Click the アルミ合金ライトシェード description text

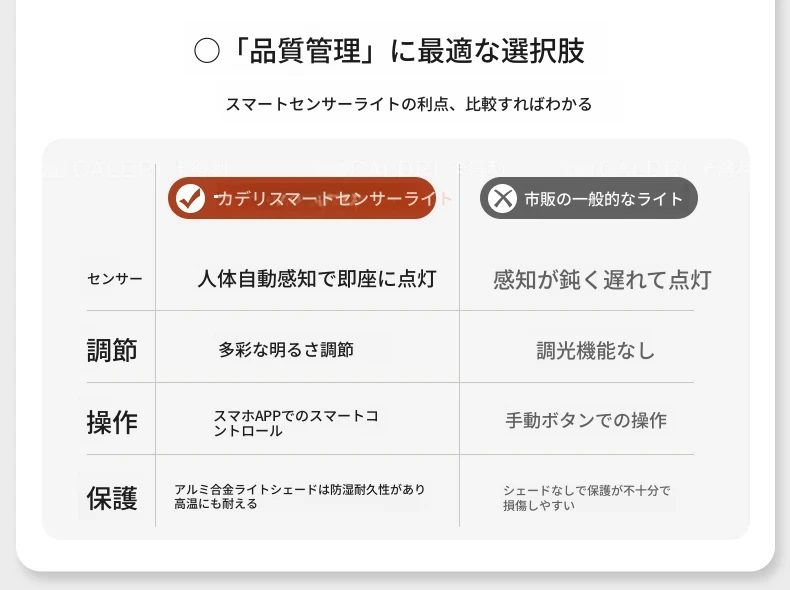pos(300,496)
